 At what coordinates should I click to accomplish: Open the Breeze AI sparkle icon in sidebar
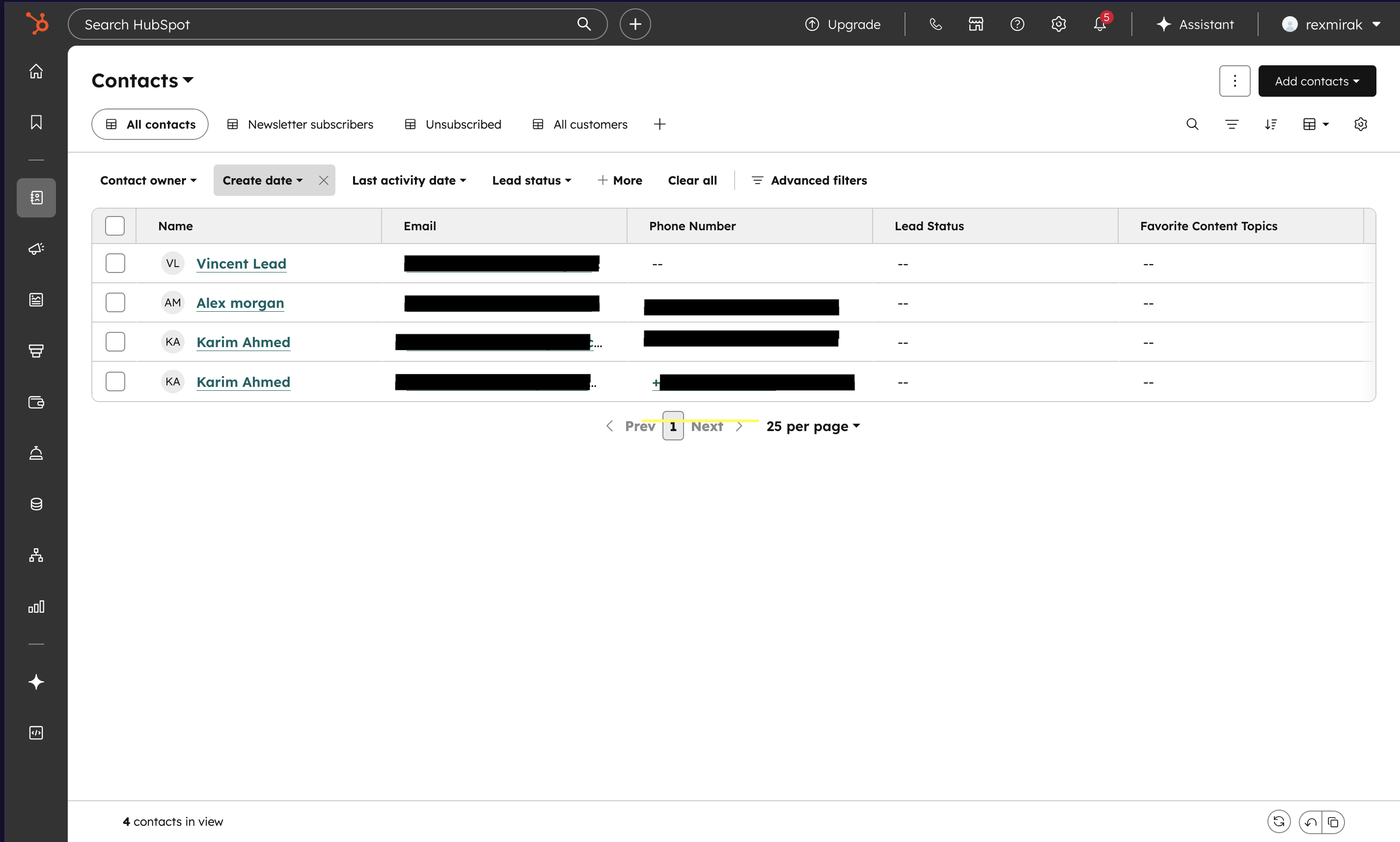click(x=36, y=682)
